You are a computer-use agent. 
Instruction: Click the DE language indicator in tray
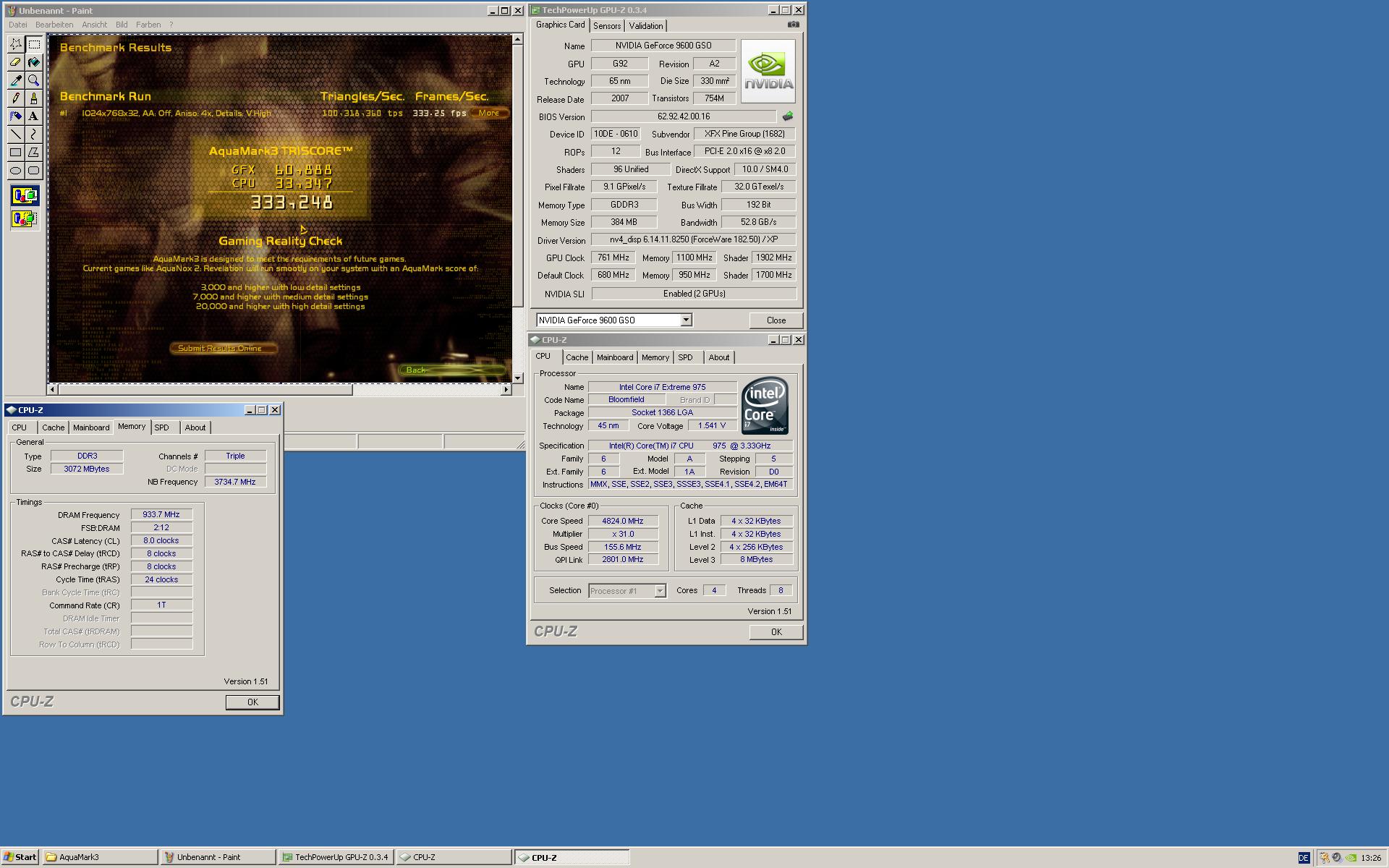pyautogui.click(x=1304, y=858)
